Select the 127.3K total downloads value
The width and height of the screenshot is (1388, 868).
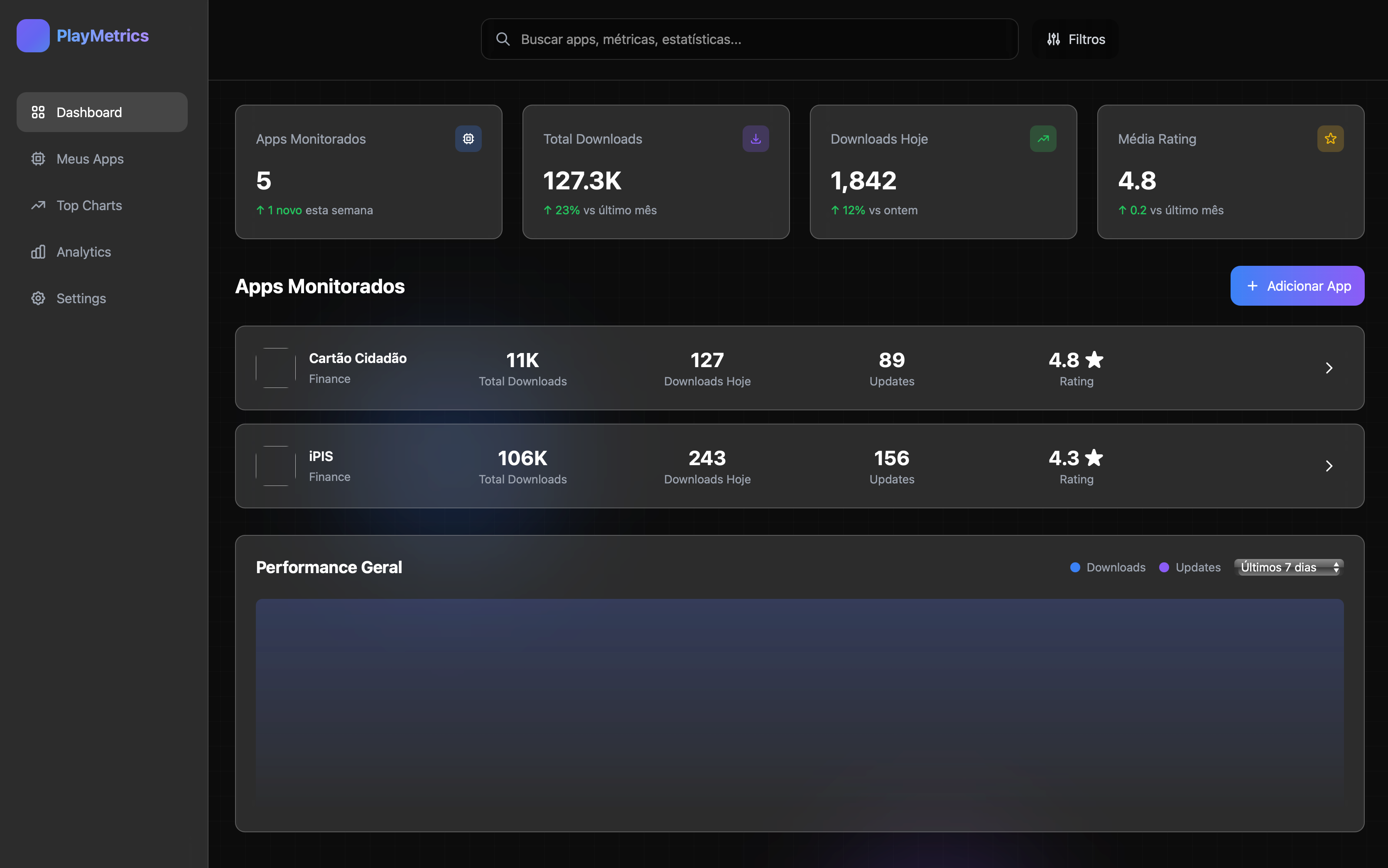582,181
